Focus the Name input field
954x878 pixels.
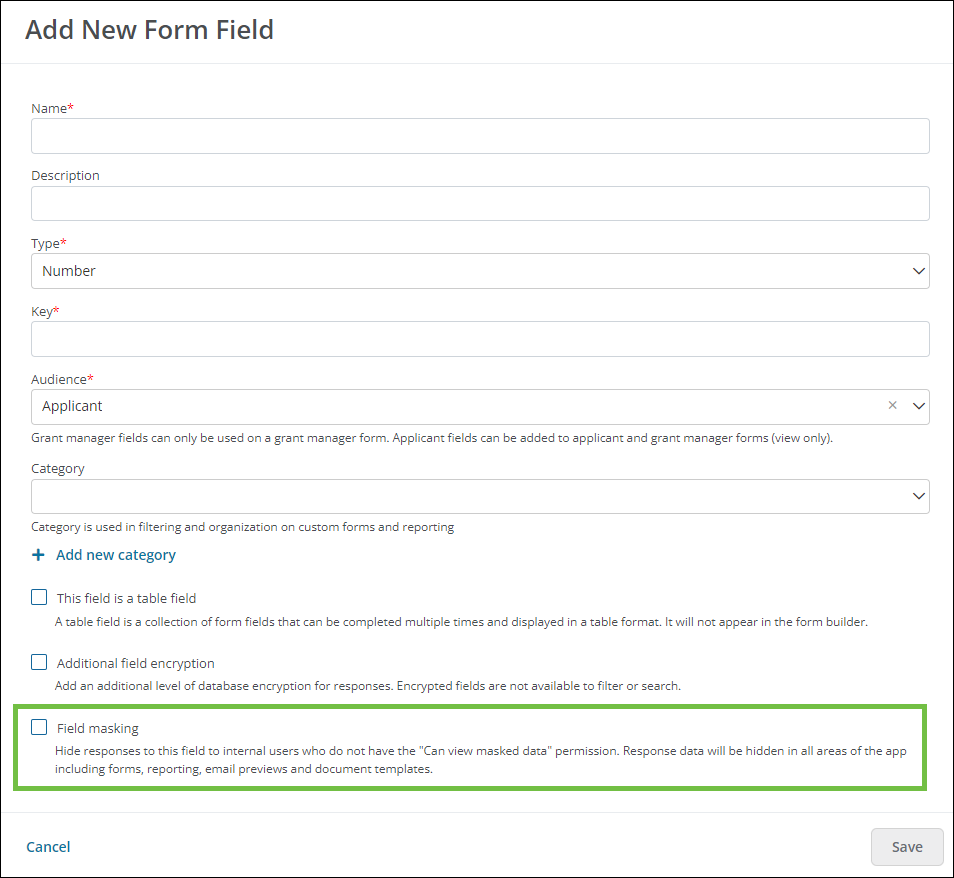click(480, 136)
